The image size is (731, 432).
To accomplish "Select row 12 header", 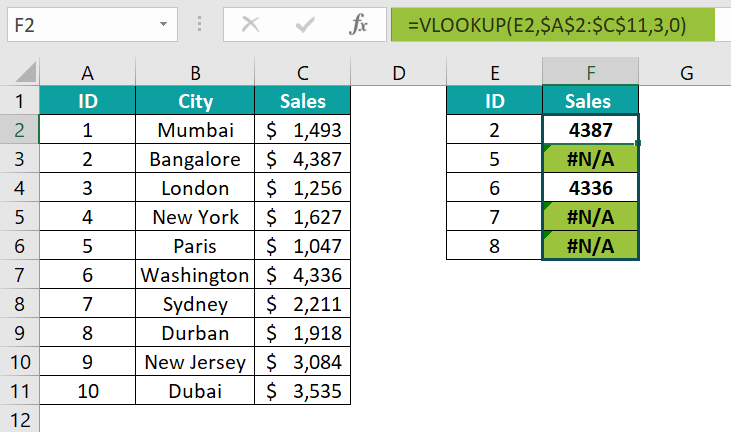I will coord(20,419).
